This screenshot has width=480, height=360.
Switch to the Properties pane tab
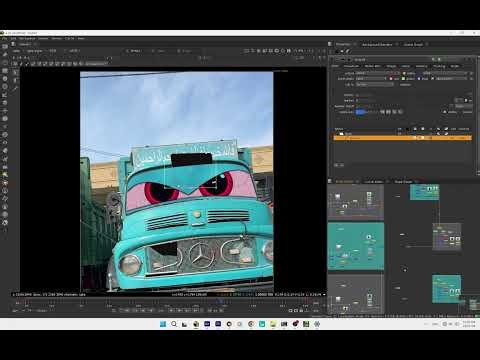pos(343,44)
